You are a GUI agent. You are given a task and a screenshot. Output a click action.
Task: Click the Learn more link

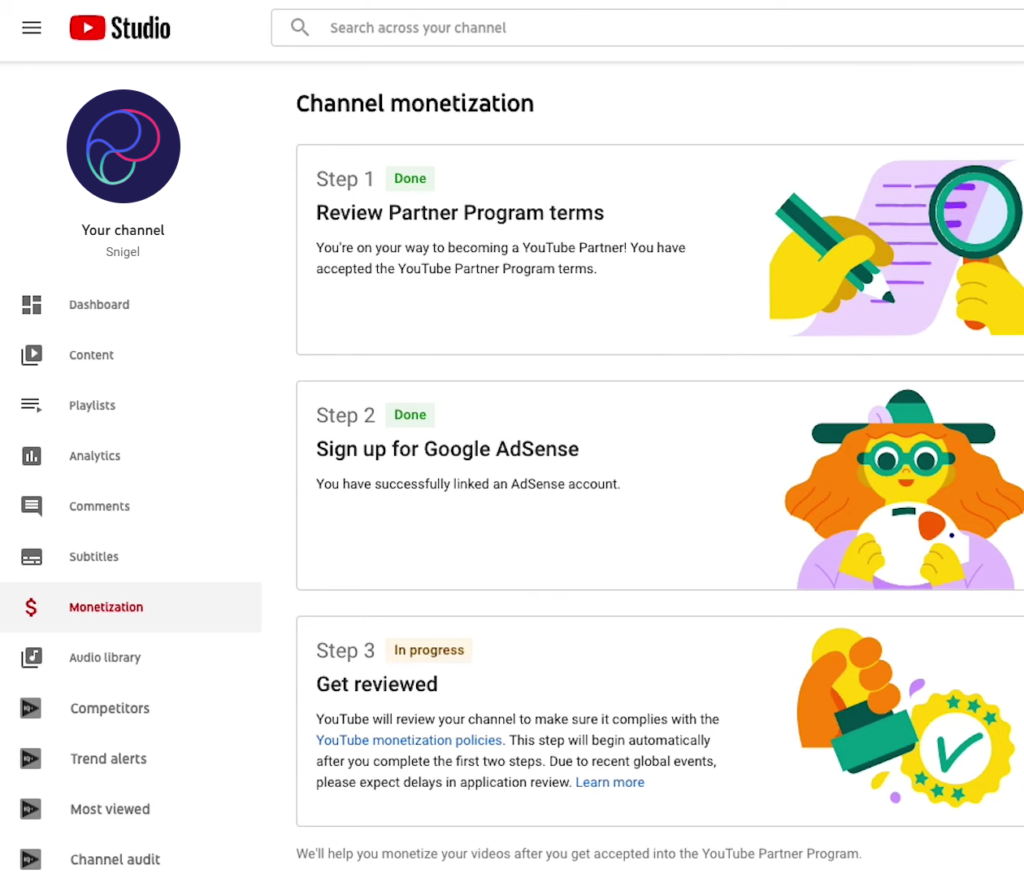[x=610, y=782]
